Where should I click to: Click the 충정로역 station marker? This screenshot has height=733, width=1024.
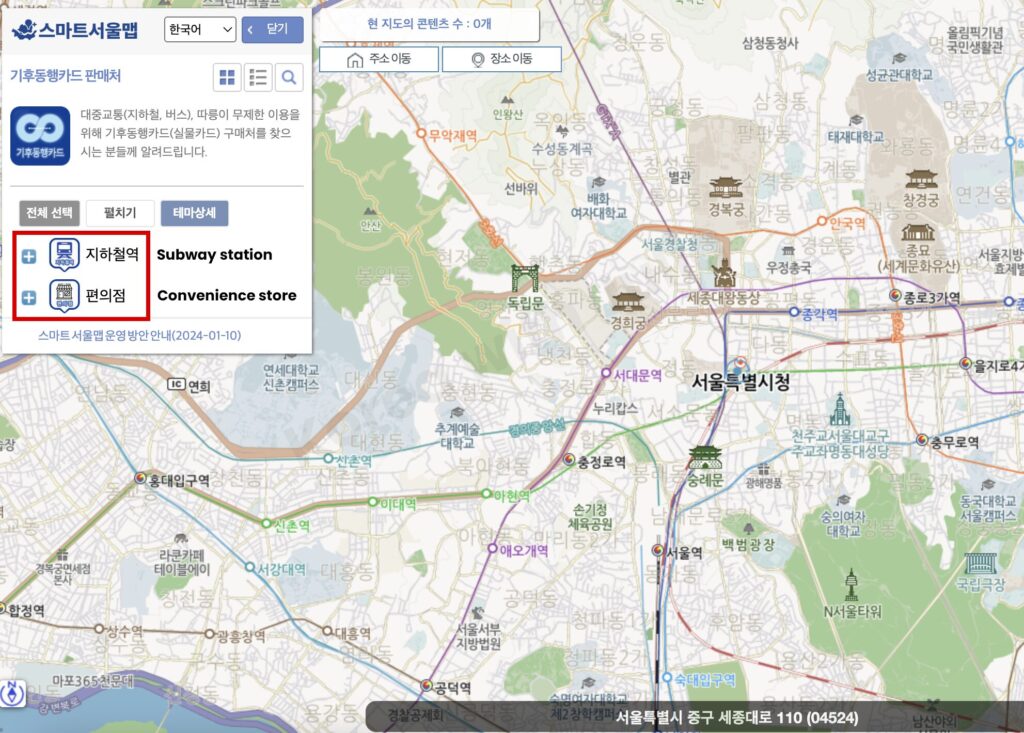[569, 460]
